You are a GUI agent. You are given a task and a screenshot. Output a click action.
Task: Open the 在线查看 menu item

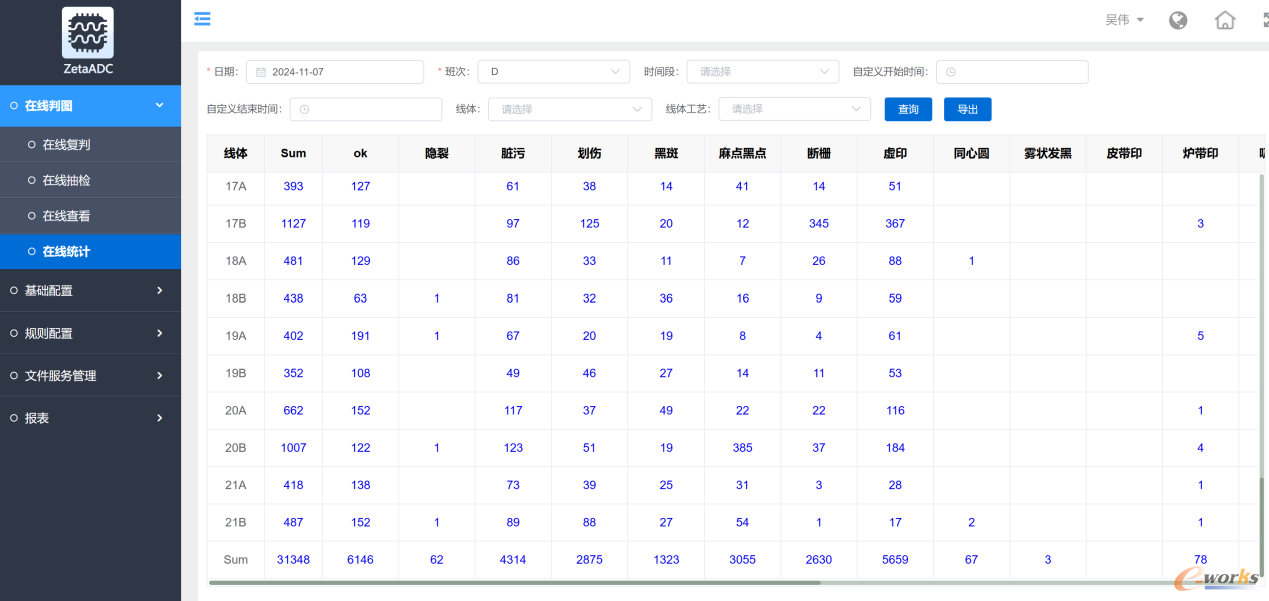click(x=90, y=216)
